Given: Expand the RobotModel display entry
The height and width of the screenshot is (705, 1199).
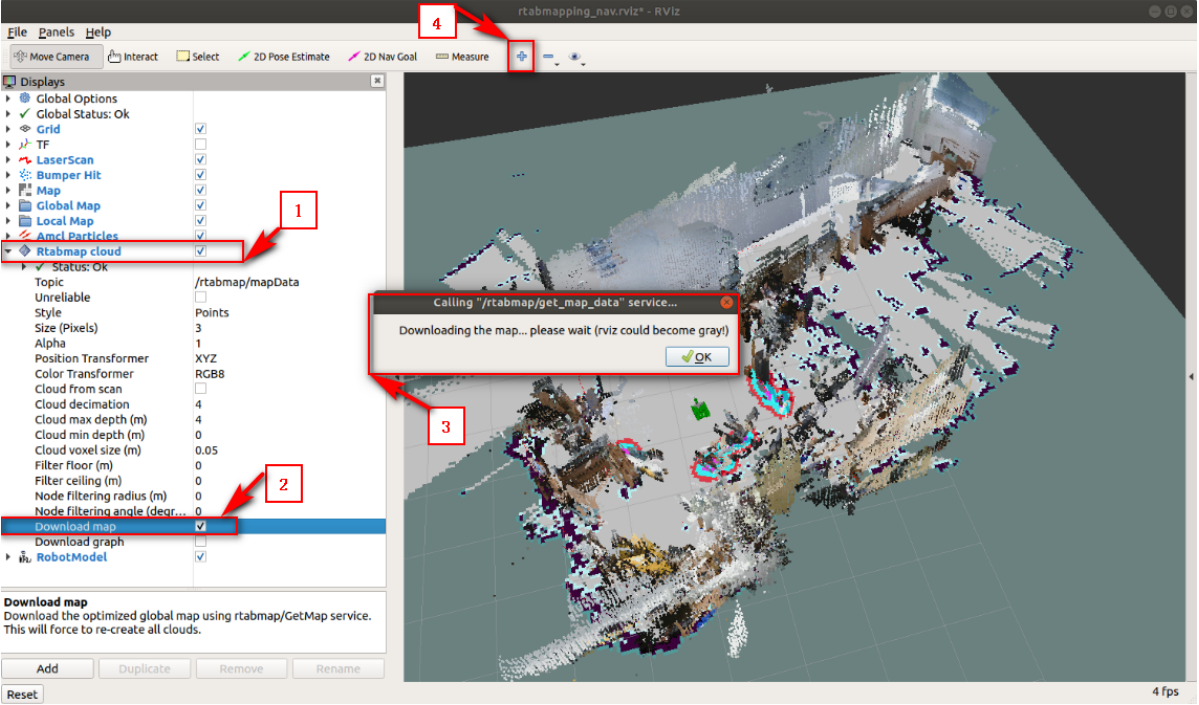Looking at the screenshot, I should pos(9,557).
